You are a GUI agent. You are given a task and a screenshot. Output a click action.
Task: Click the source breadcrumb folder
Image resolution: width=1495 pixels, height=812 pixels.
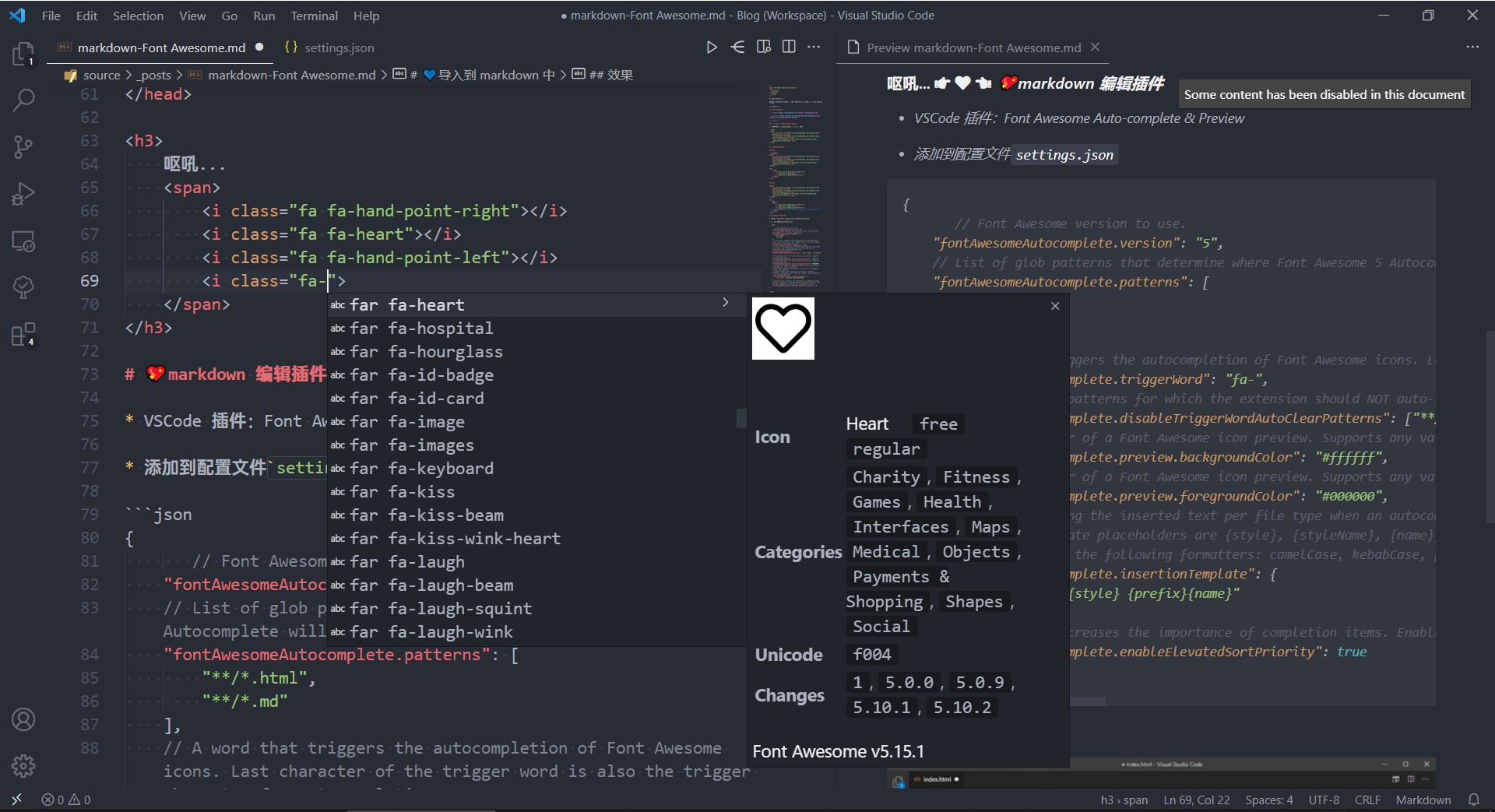[x=101, y=75]
